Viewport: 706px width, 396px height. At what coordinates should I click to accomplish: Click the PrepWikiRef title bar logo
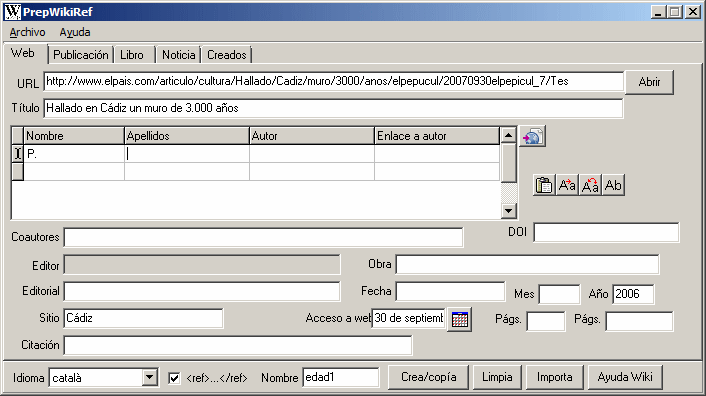12,12
